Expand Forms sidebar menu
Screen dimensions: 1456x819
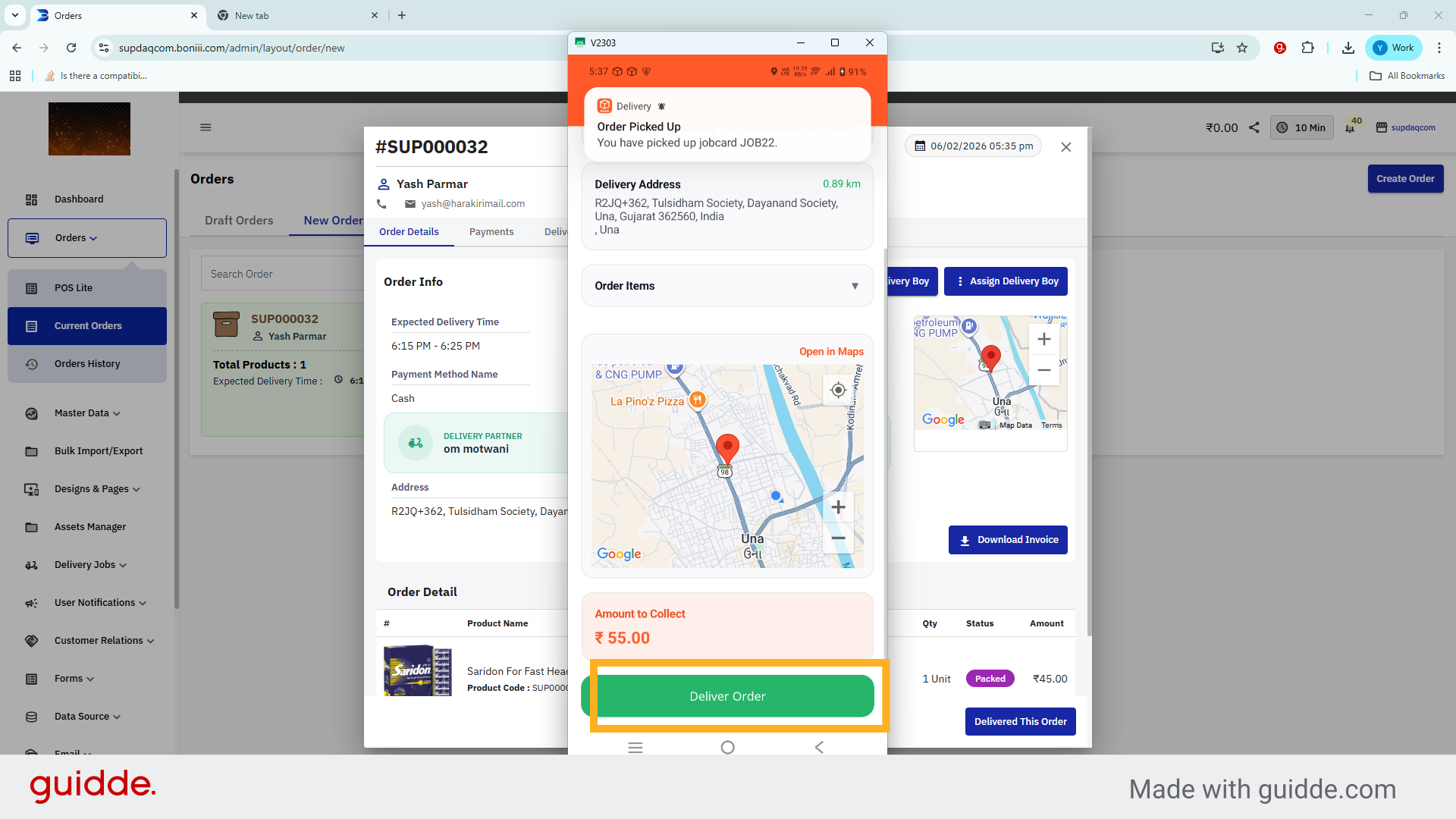pyautogui.click(x=74, y=679)
